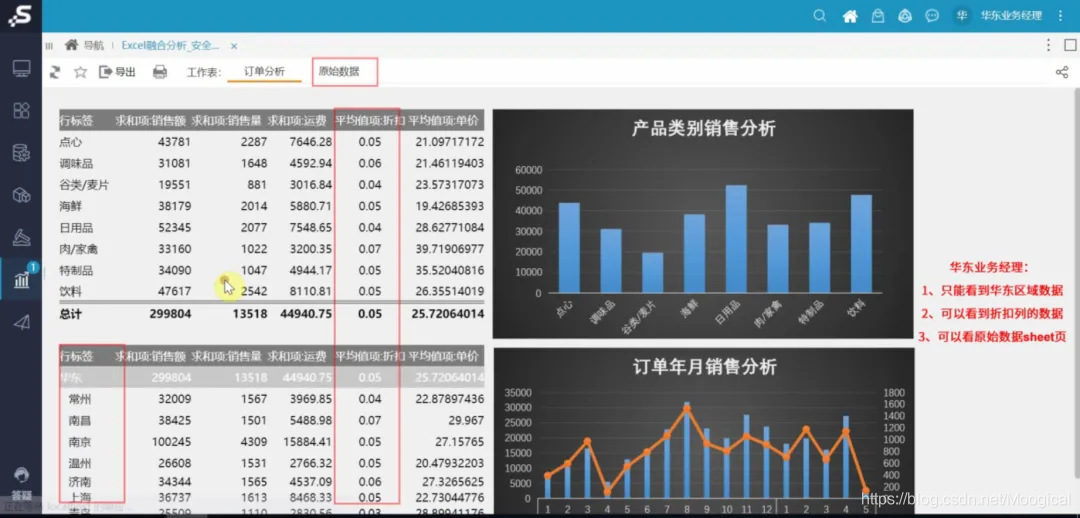Click sales total value 299804 in 总计 row
Image resolution: width=1080 pixels, height=518 pixels.
click(171, 314)
